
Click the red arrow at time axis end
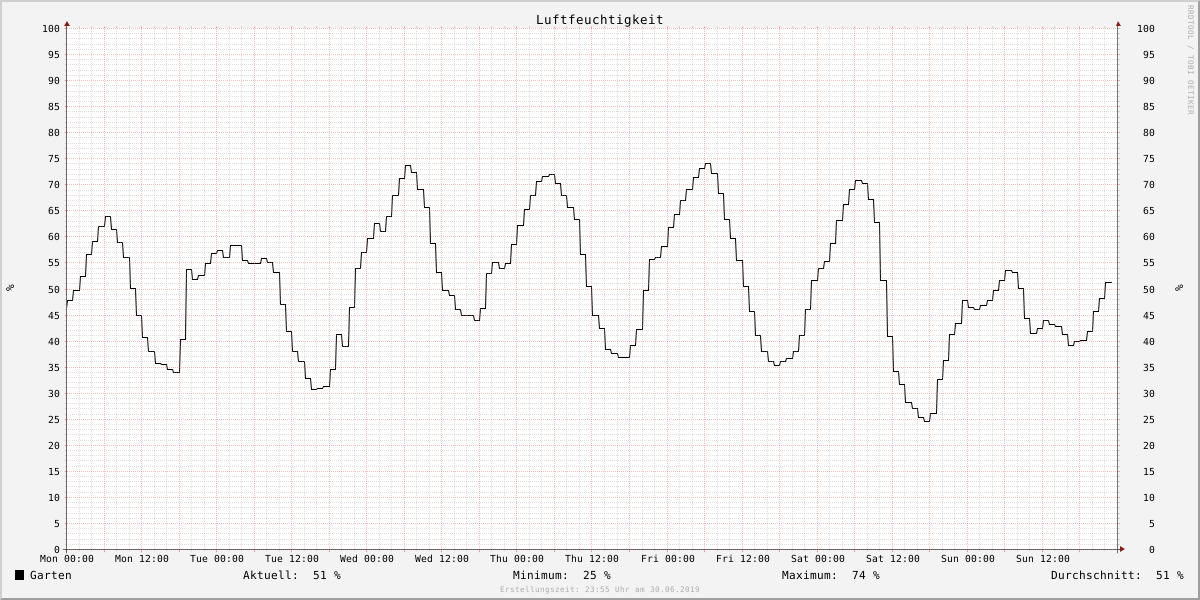pyautogui.click(x=1122, y=549)
